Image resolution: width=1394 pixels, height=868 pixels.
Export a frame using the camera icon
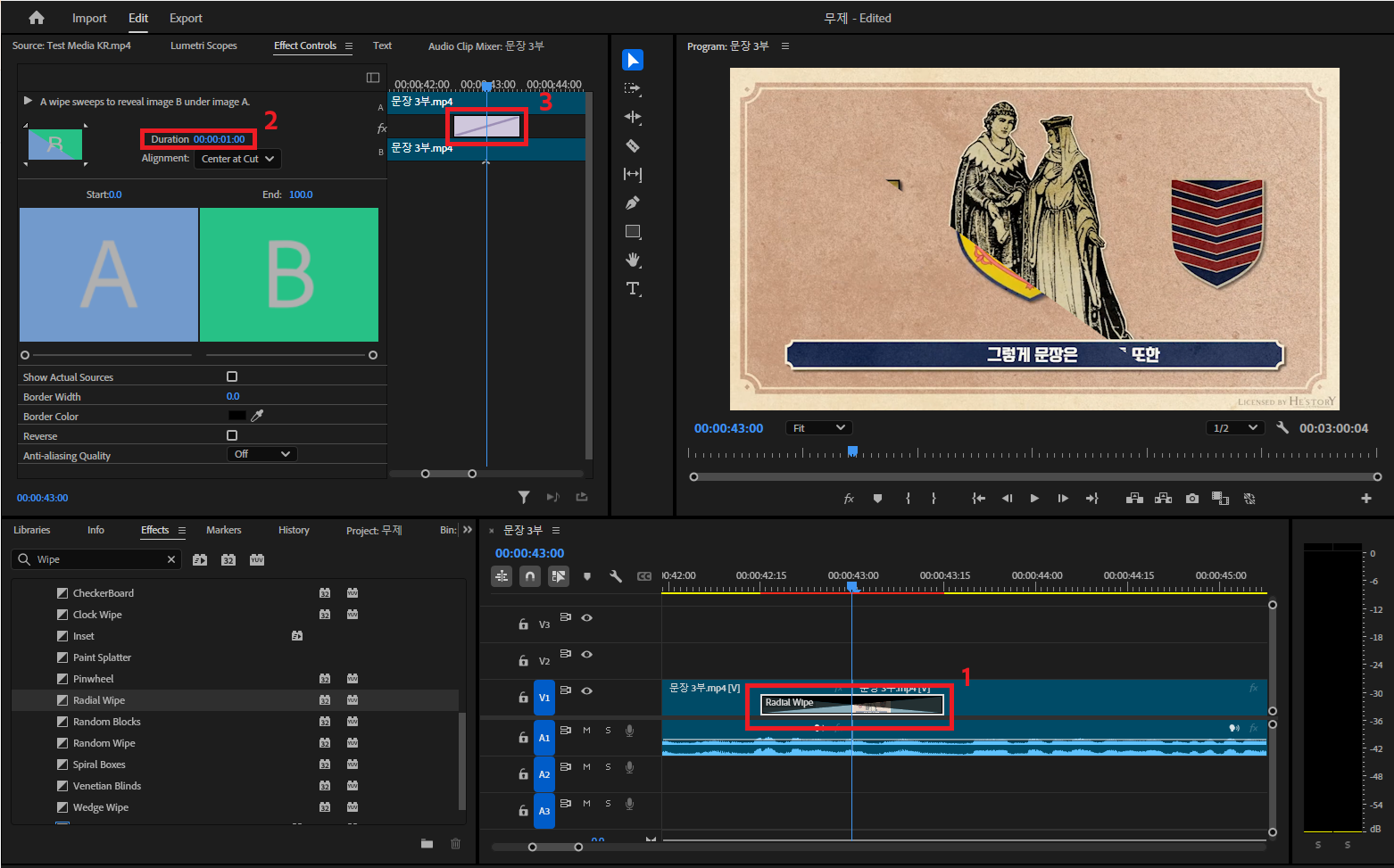point(1191,498)
